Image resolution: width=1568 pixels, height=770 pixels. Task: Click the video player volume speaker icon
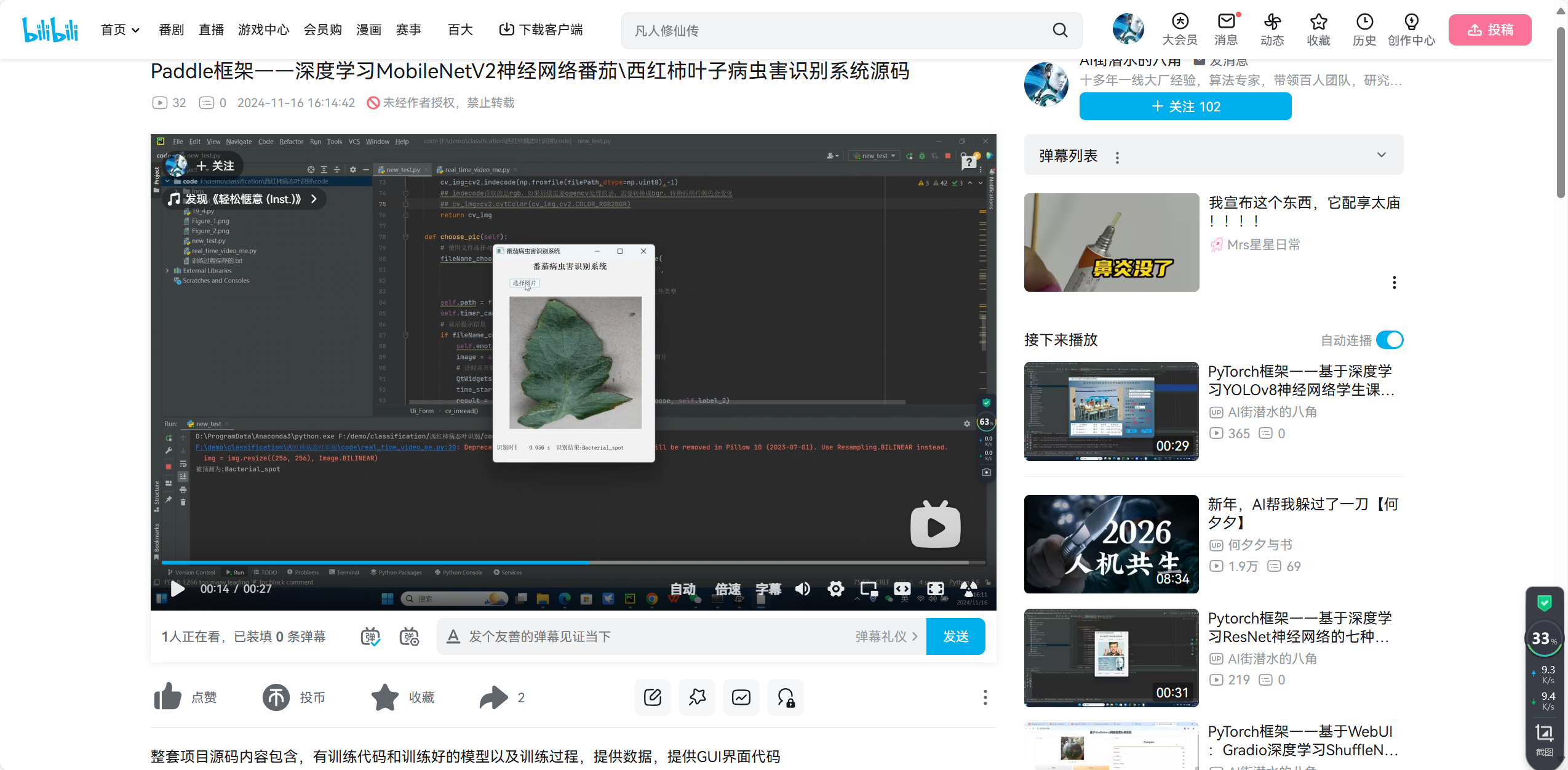click(x=802, y=589)
